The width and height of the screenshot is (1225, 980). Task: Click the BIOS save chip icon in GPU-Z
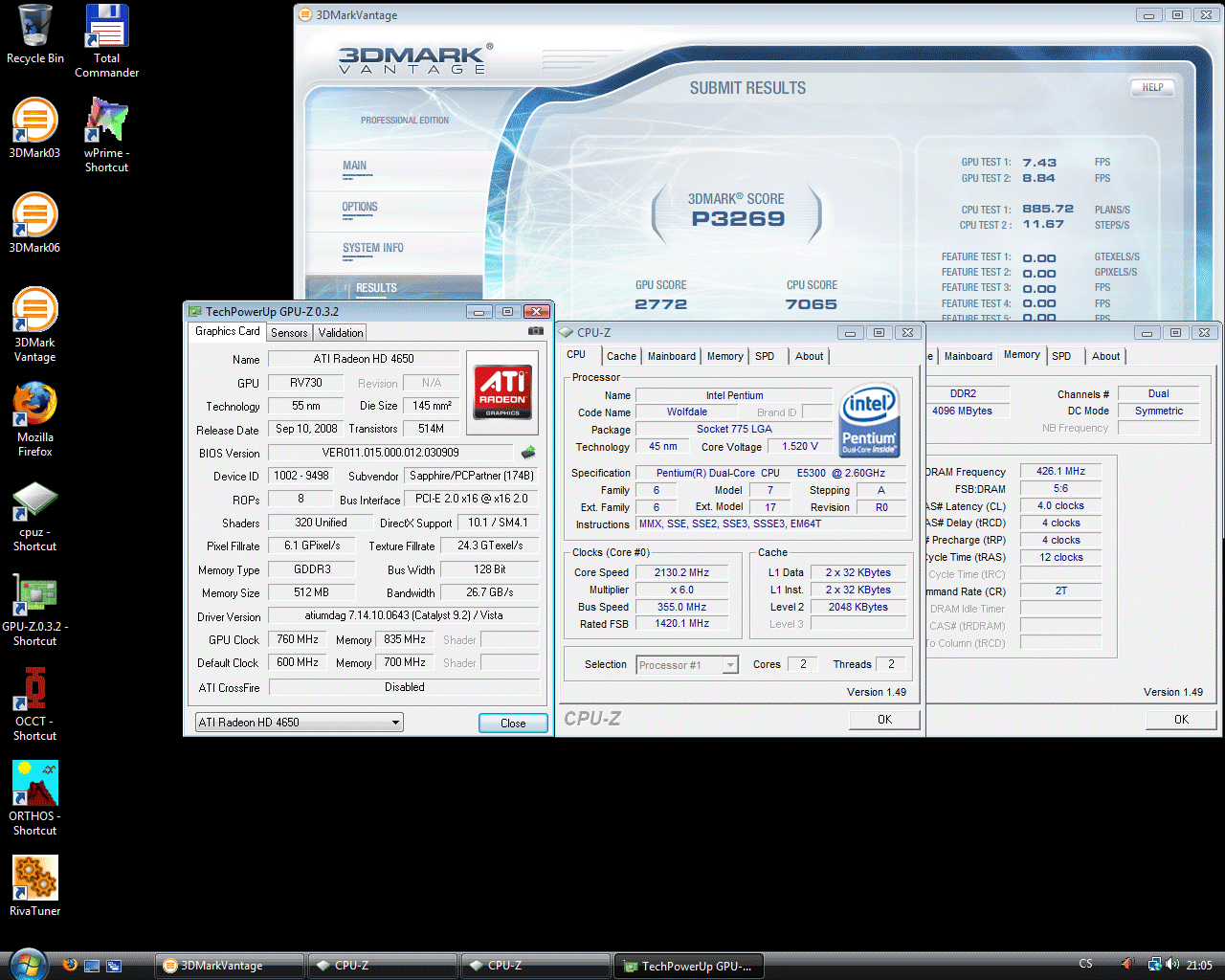coord(528,453)
